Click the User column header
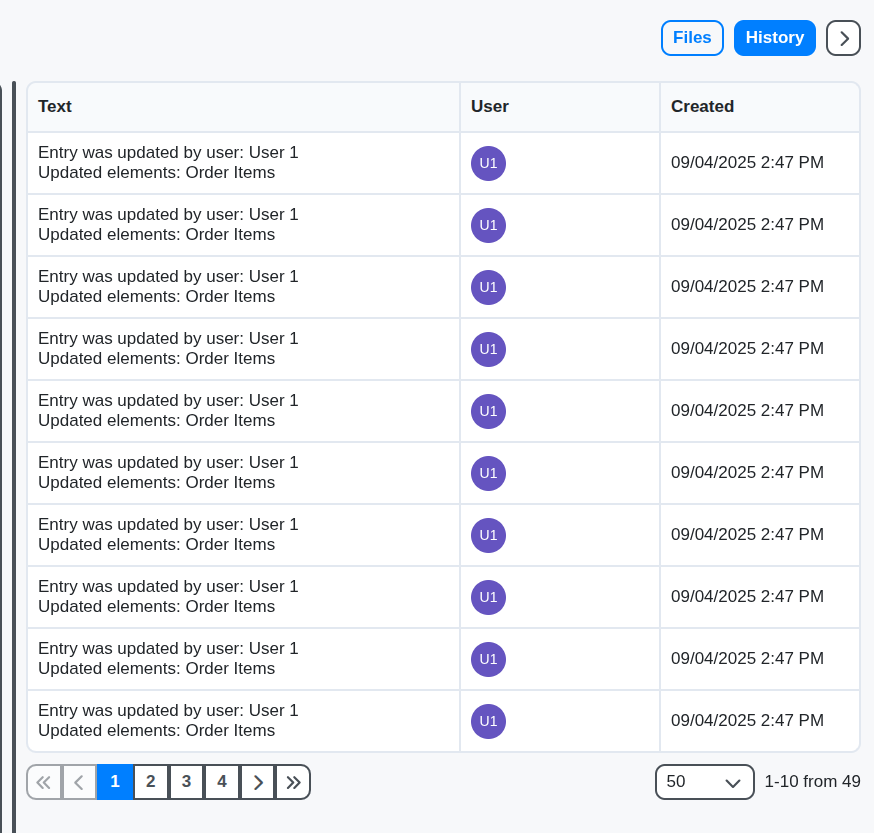The width and height of the screenshot is (874, 833). [x=490, y=106]
